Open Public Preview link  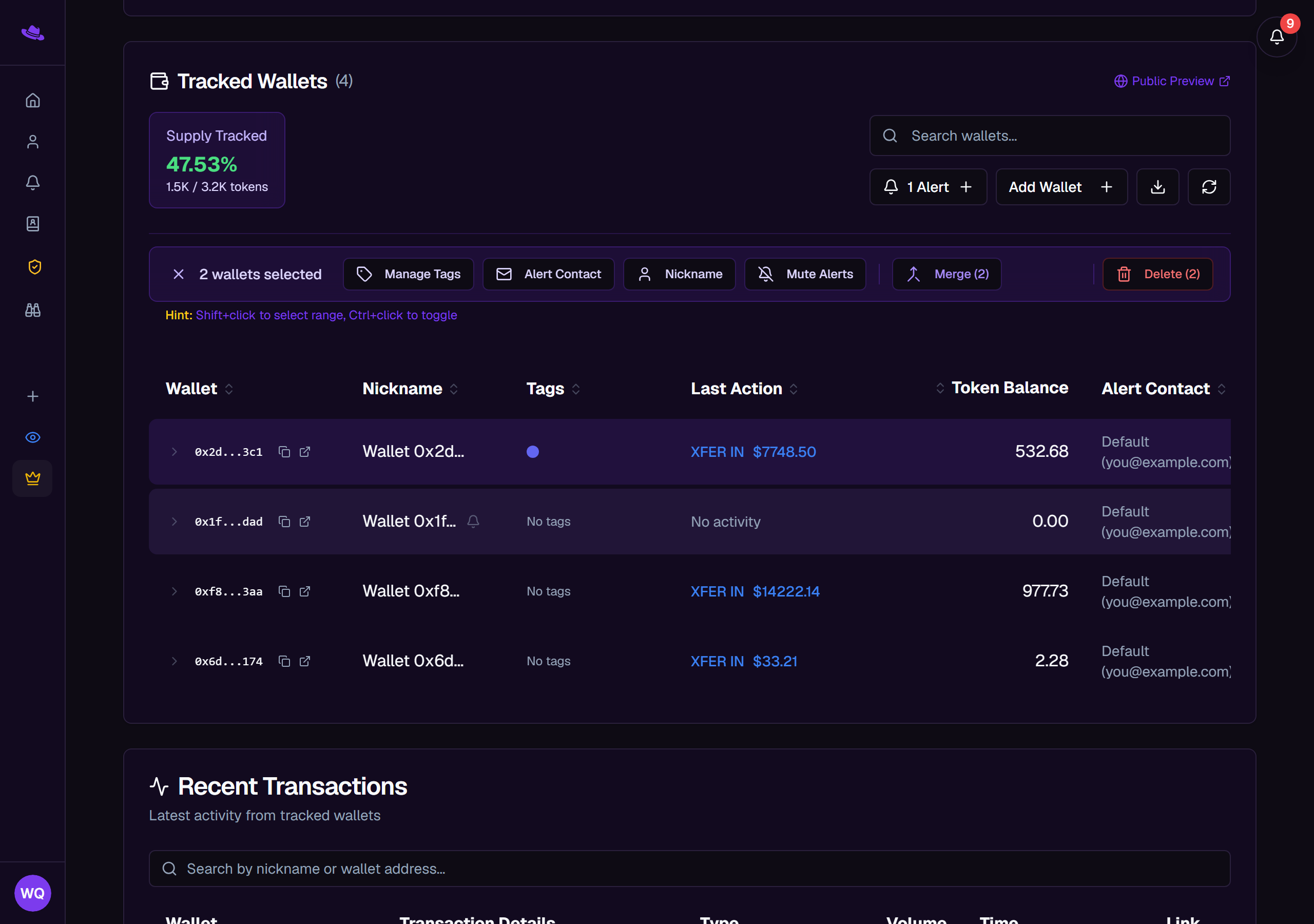pos(1172,81)
